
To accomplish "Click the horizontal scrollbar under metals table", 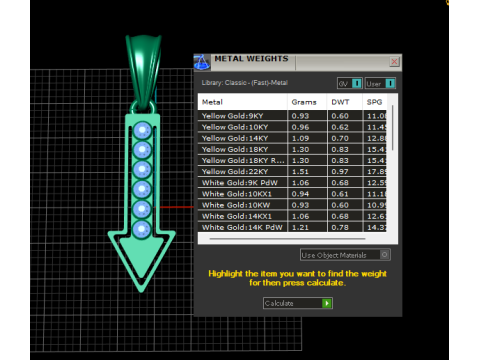I will (x=287, y=239).
